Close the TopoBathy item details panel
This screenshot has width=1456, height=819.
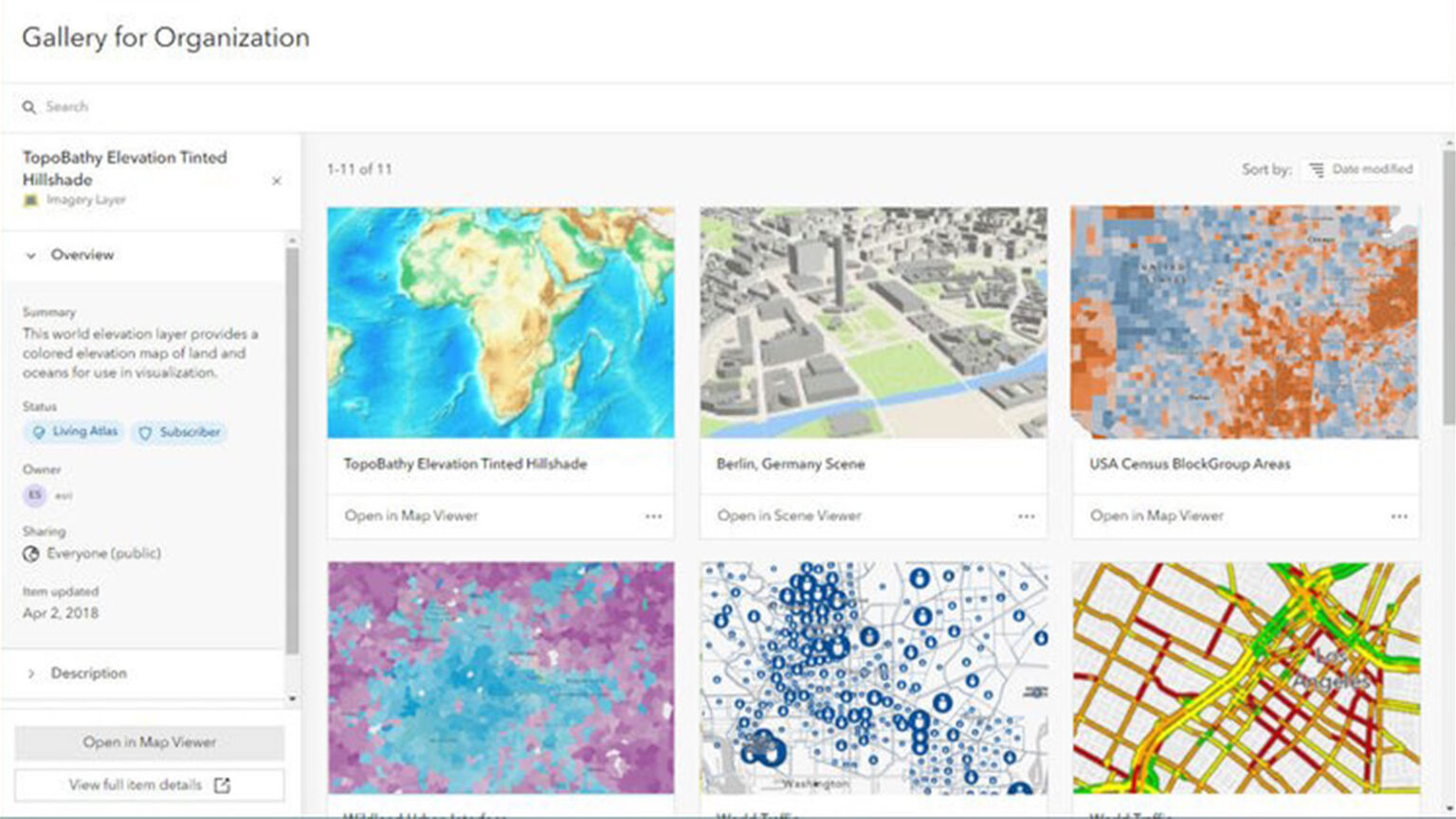[x=276, y=180]
